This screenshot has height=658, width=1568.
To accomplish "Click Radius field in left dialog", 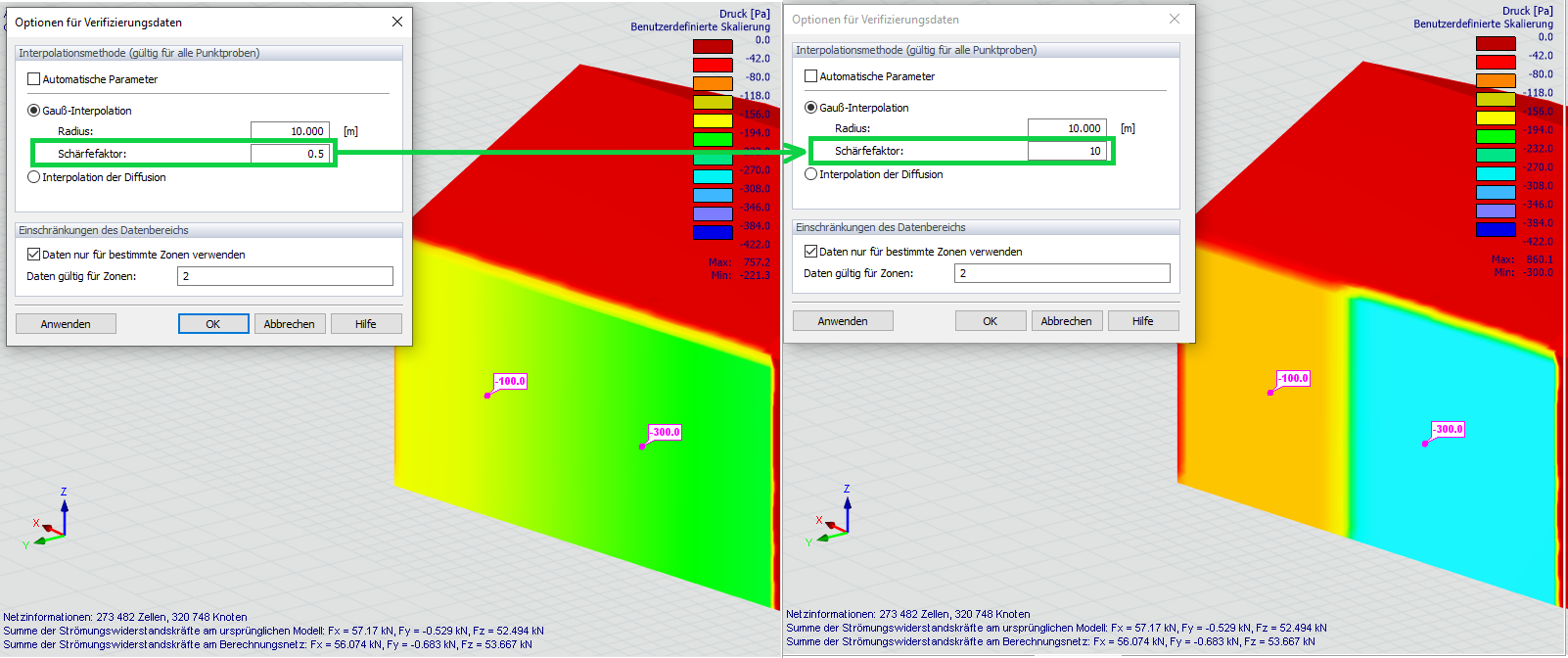I will point(290,131).
